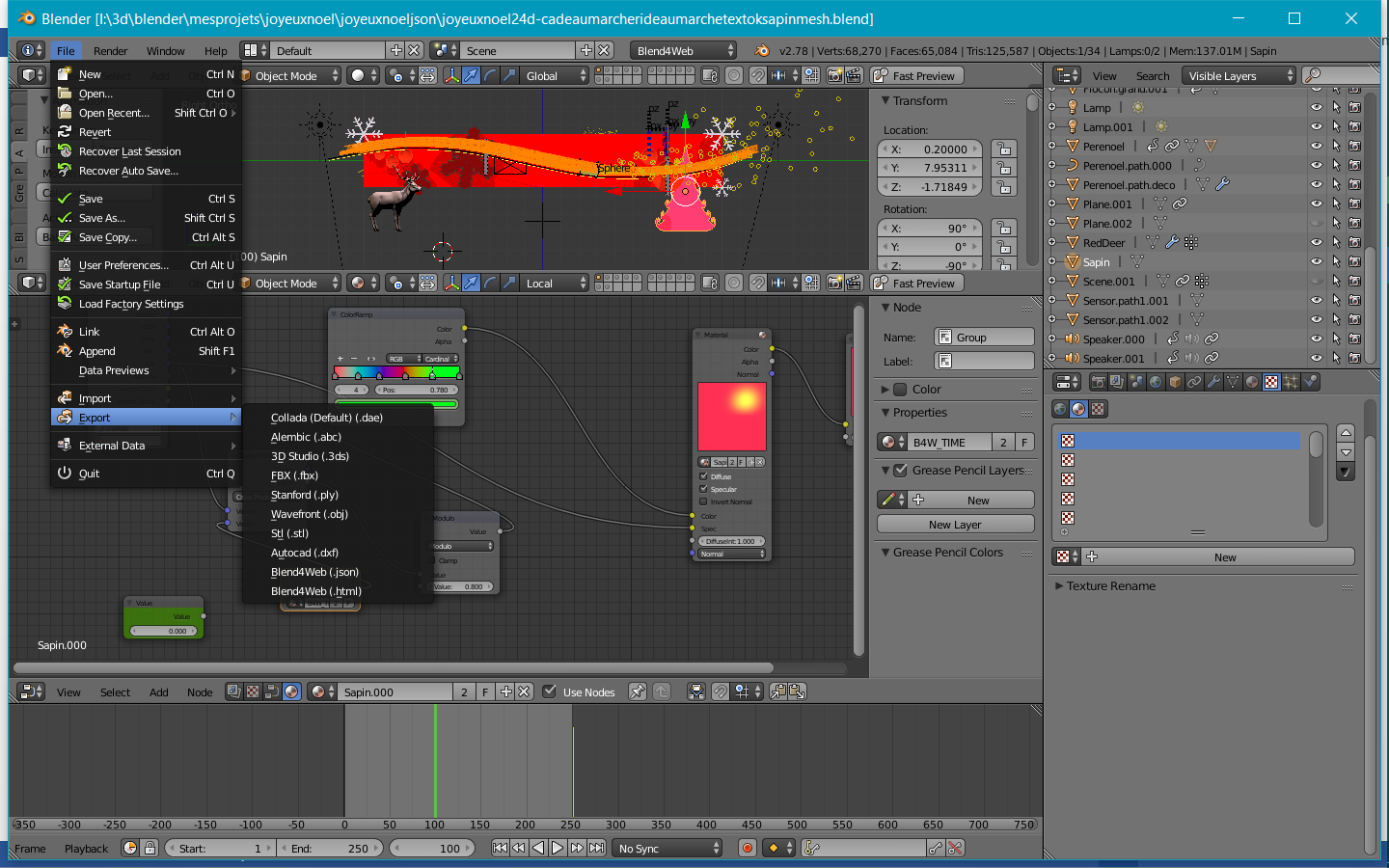Lock the X location value

[1004, 149]
